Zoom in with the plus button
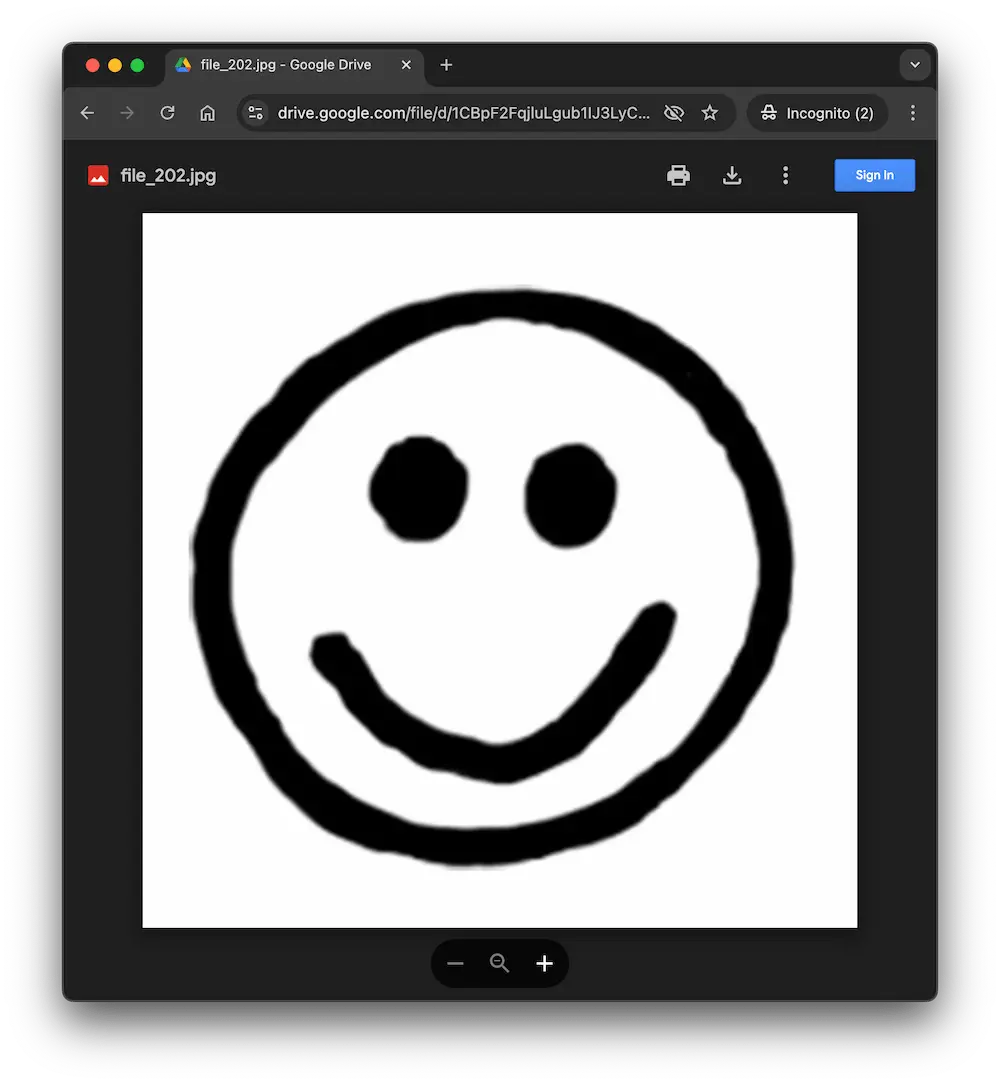Image resolution: width=1000 pixels, height=1084 pixels. (544, 963)
